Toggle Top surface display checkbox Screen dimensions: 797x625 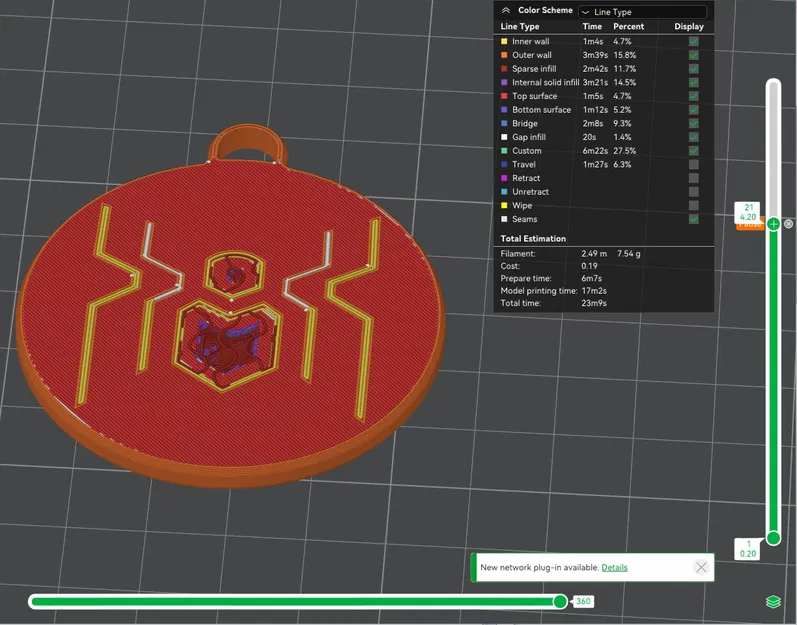(693, 96)
